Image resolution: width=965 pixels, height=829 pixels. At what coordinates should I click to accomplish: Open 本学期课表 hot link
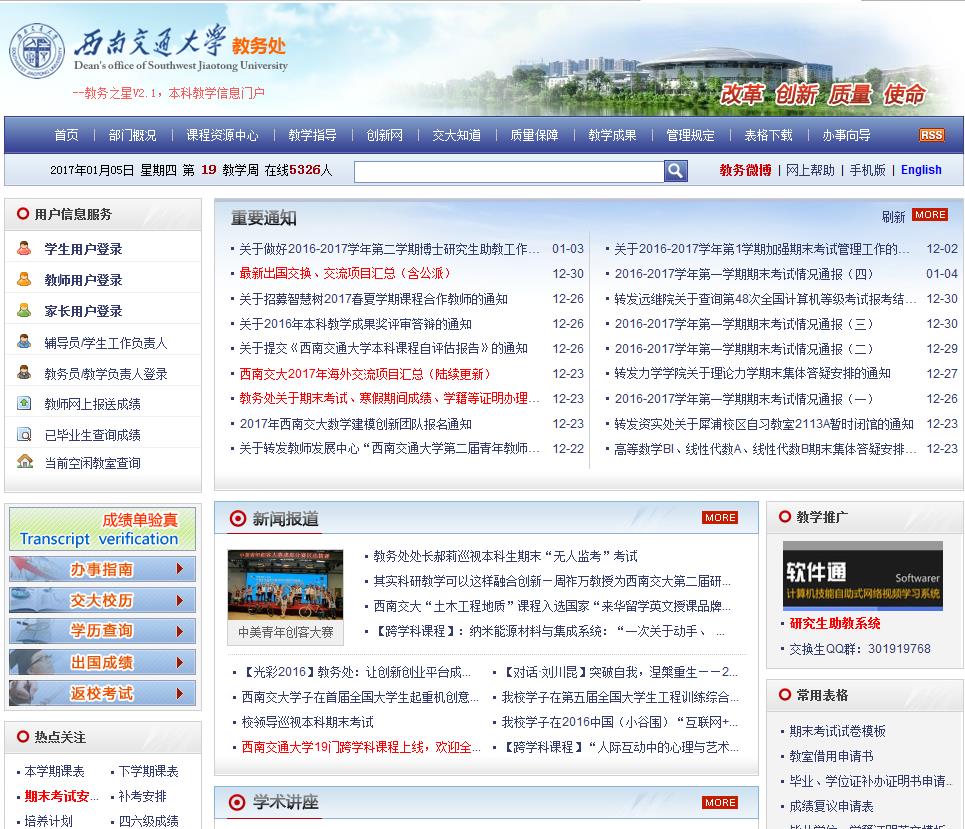tap(54, 771)
